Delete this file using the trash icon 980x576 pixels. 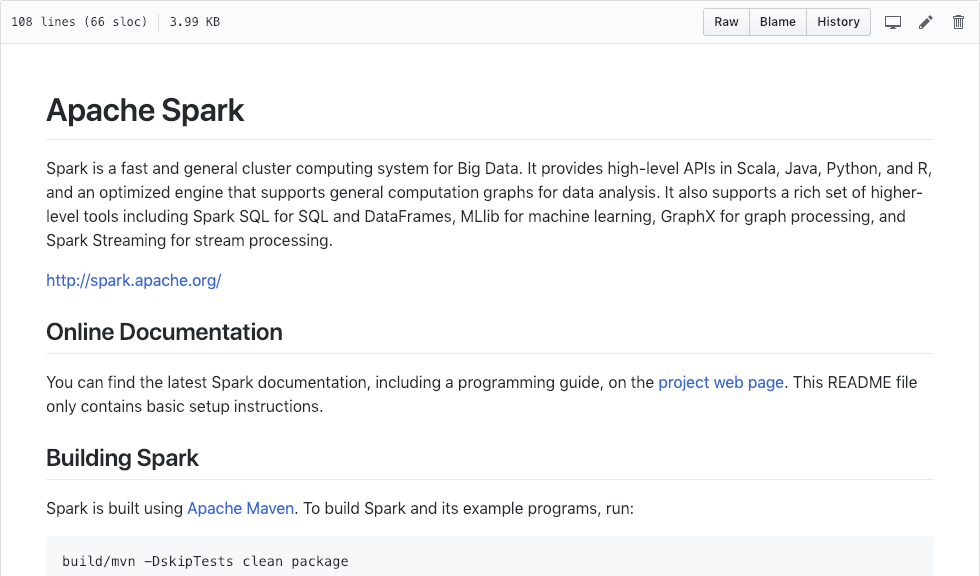[958, 22]
